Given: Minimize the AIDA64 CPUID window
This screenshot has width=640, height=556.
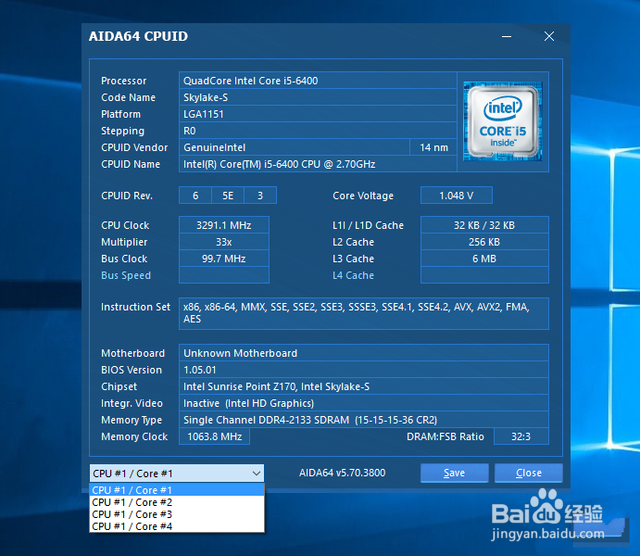Looking at the screenshot, I should pos(507,36).
